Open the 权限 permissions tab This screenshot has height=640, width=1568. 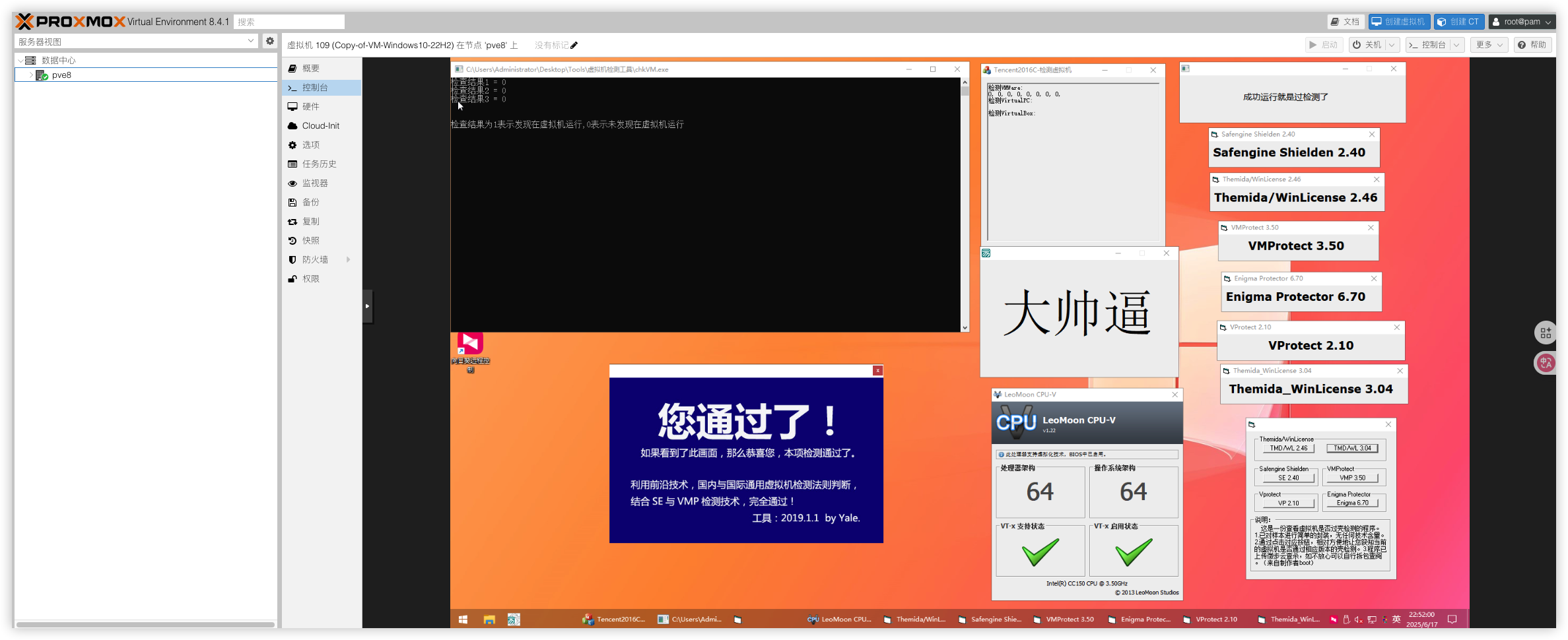pyautogui.click(x=322, y=278)
